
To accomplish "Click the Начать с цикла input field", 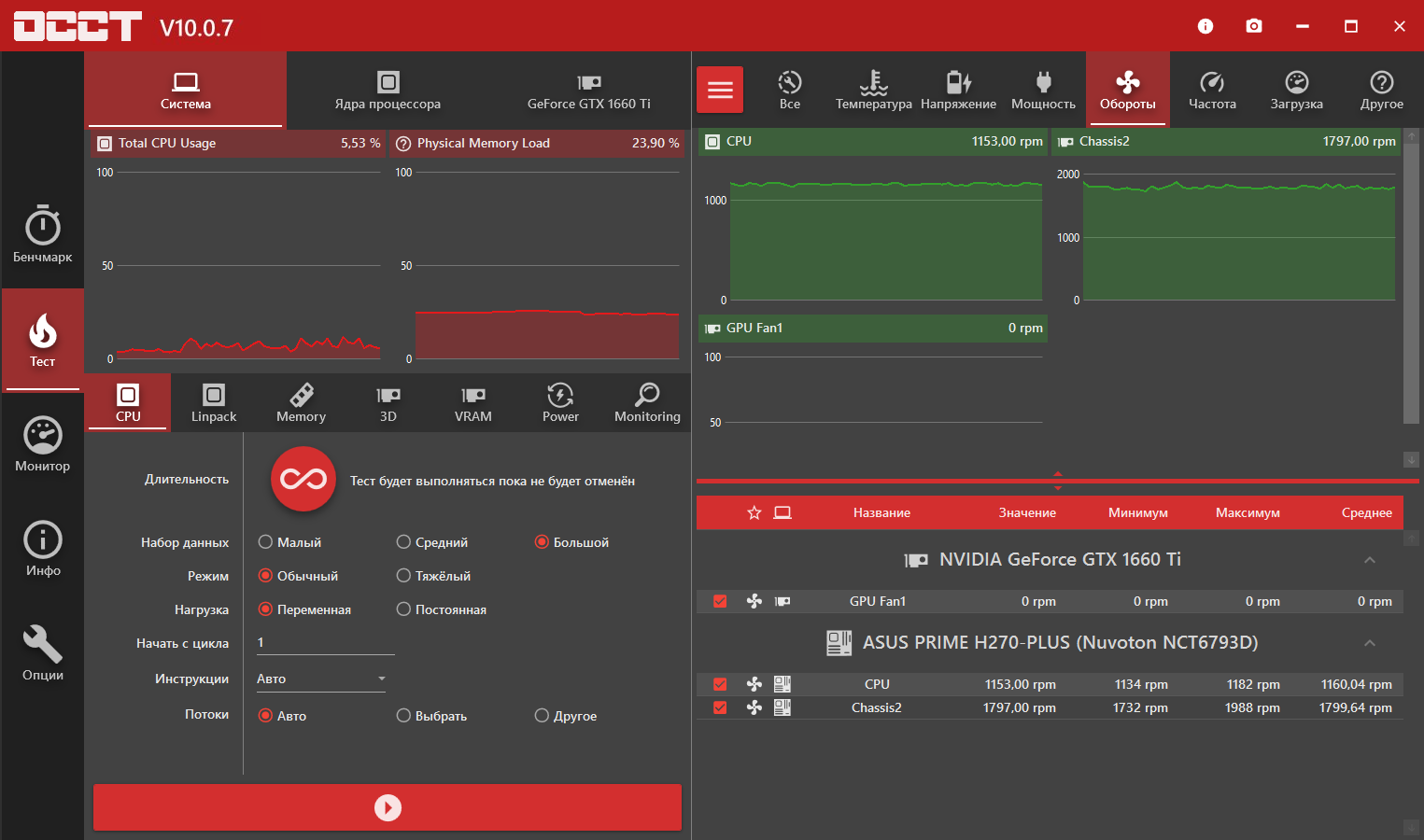I will (x=325, y=643).
